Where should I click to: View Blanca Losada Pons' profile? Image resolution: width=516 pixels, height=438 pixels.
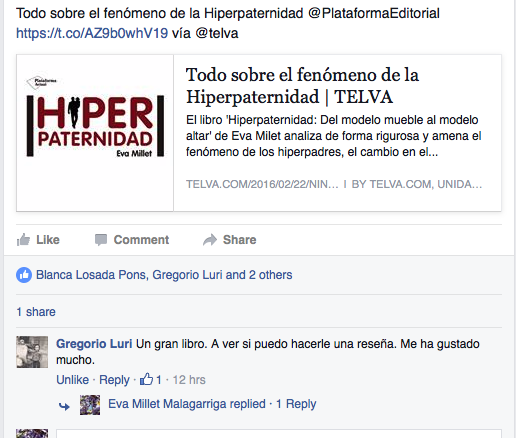(x=91, y=275)
